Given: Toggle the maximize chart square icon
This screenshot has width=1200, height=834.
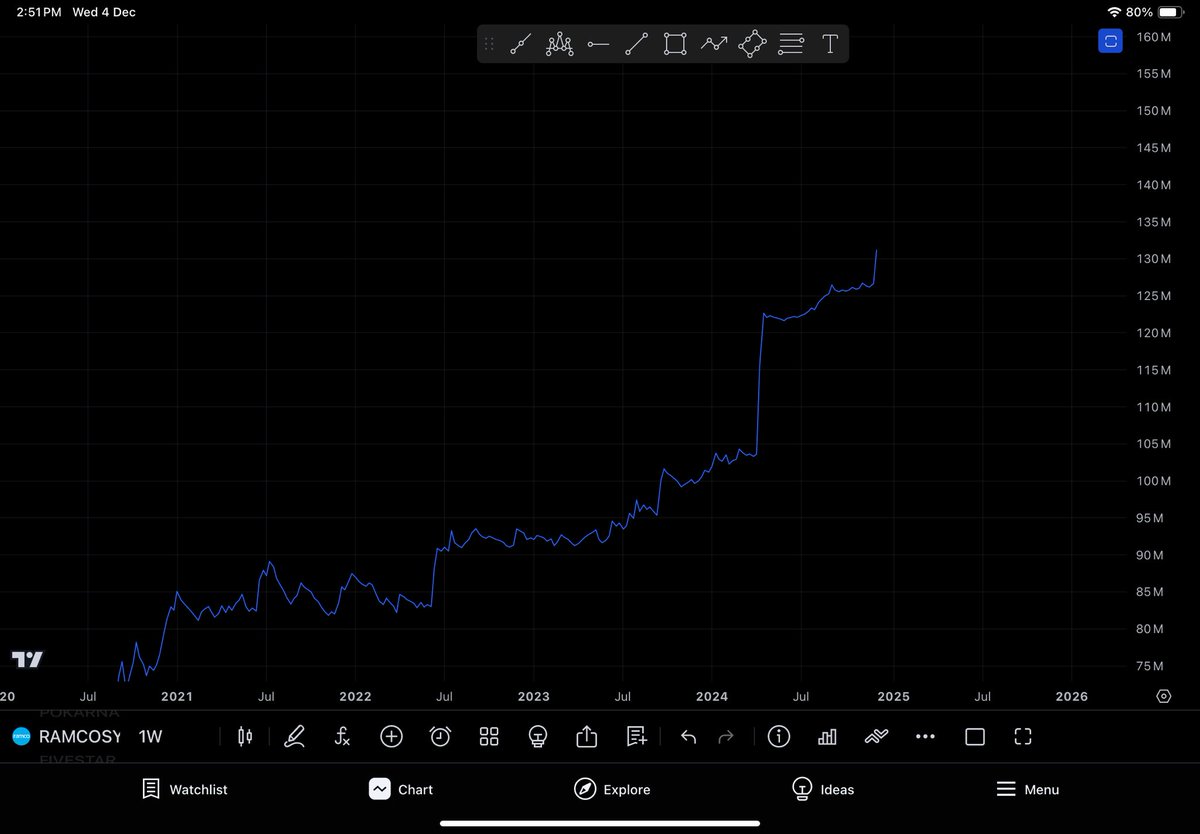Looking at the screenshot, I should pyautogui.click(x=975, y=737).
